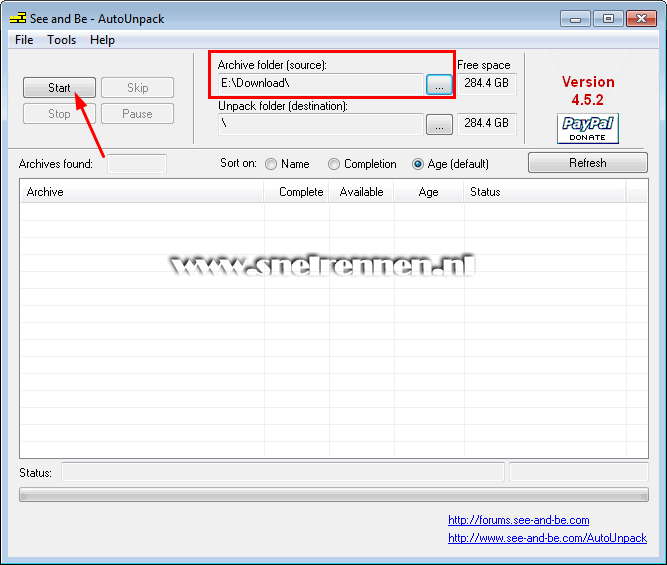Image resolution: width=667 pixels, height=565 pixels.
Task: Click the Stop button
Action: click(x=59, y=114)
